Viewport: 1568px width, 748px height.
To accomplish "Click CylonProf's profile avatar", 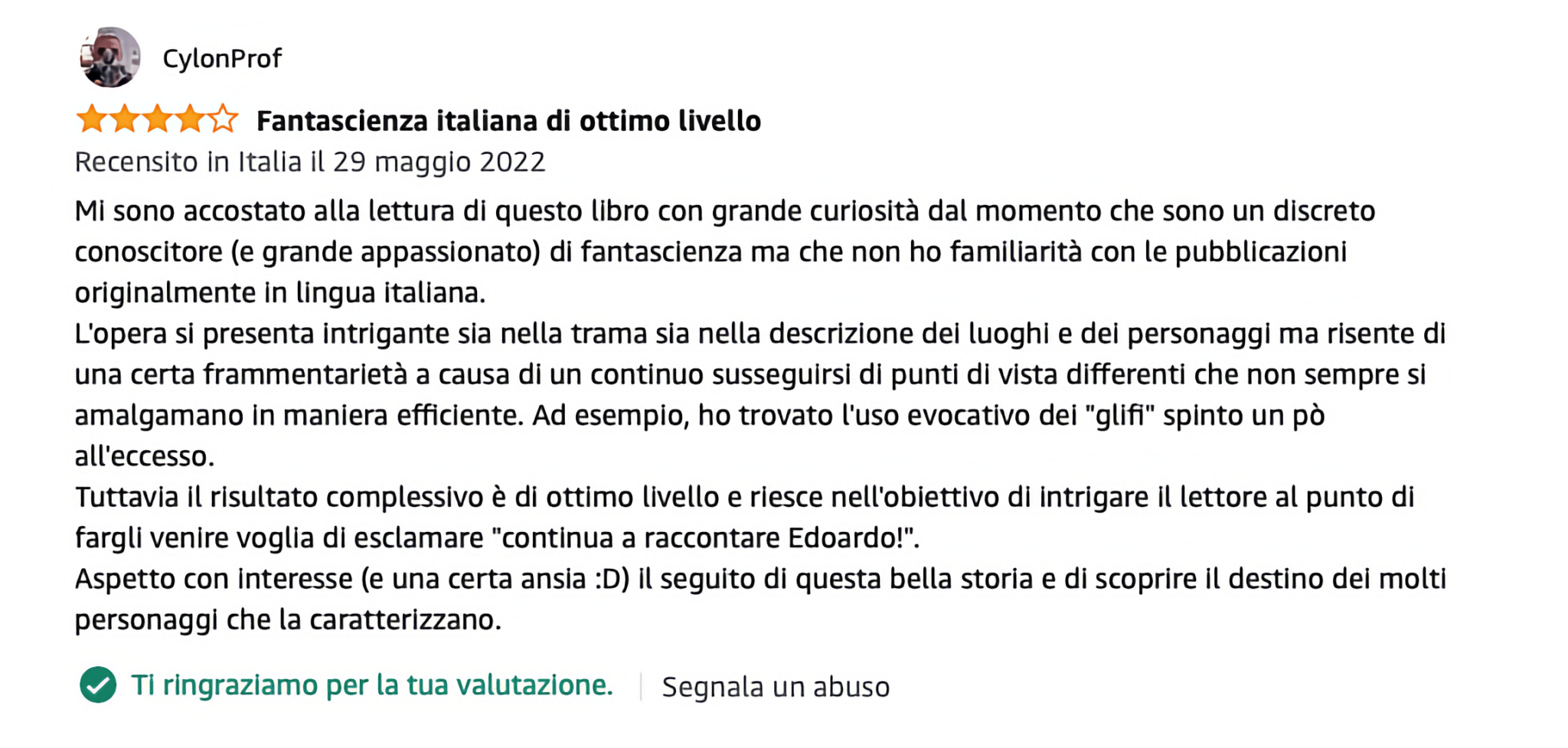I will pos(110,57).
